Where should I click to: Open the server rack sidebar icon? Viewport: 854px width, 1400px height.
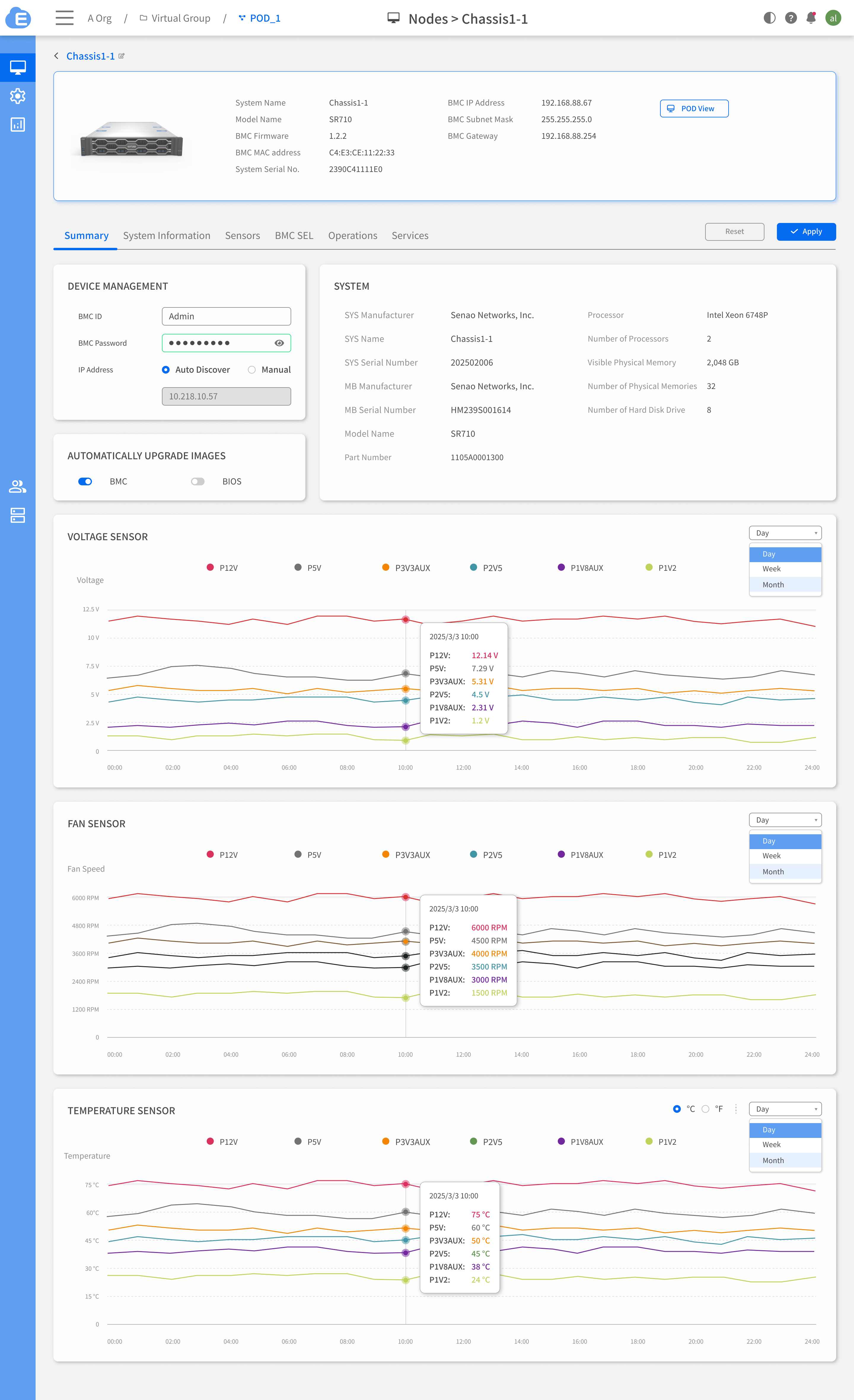(17, 515)
